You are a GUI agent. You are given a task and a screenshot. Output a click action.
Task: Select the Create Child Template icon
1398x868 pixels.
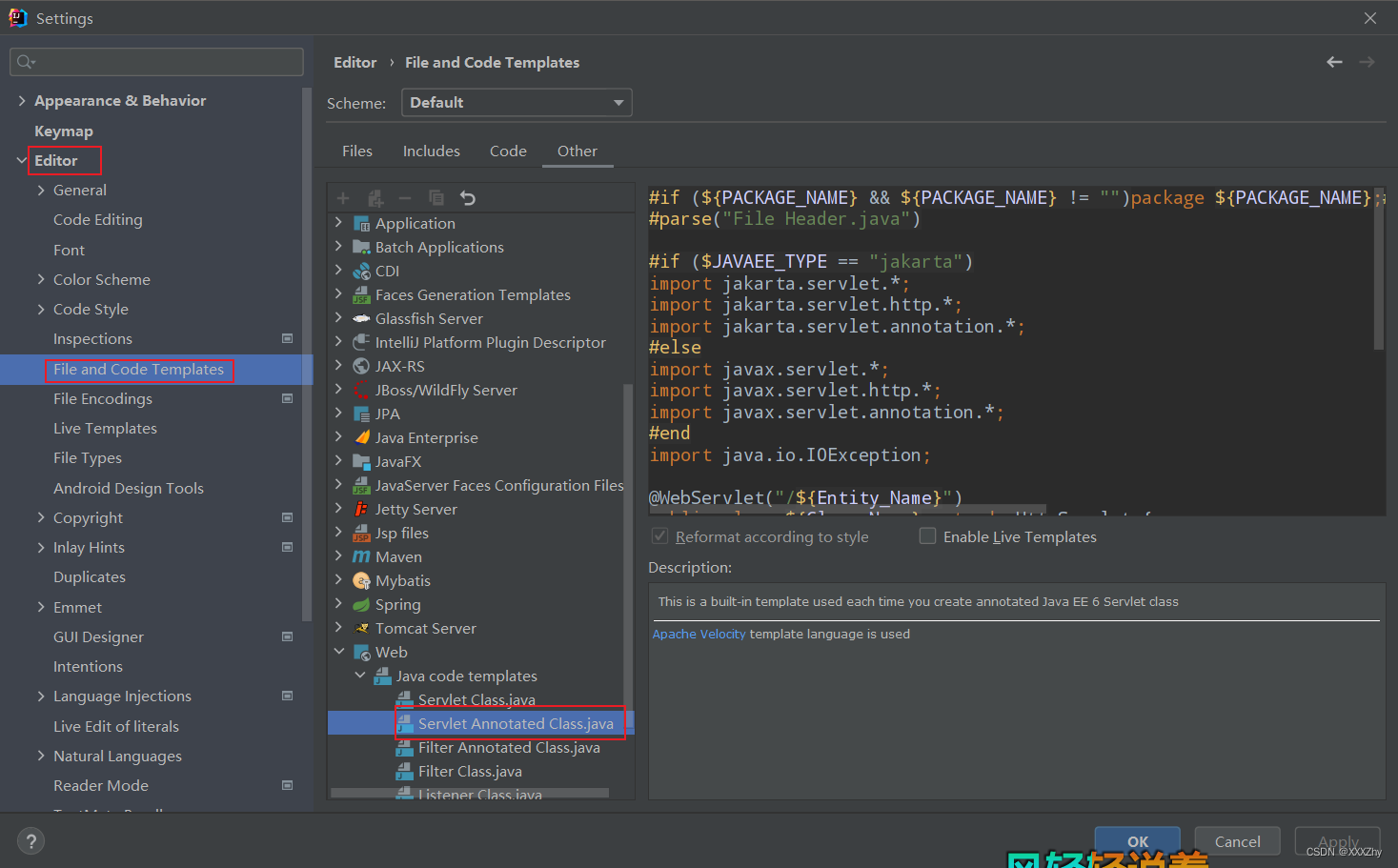click(375, 197)
